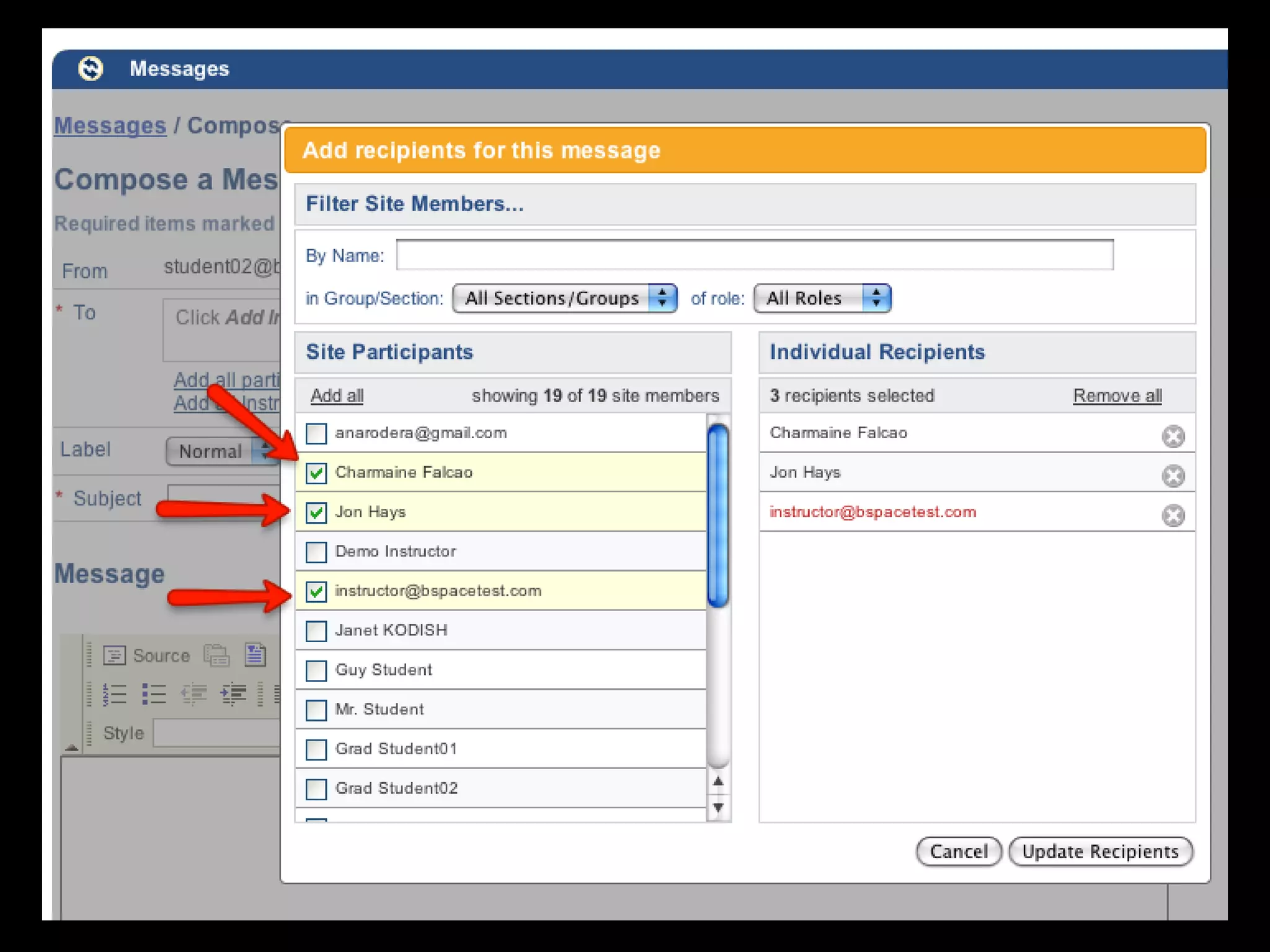Remove instructor@bspacetest.com using its X icon
The height and width of the screenshot is (952, 1270).
(x=1173, y=515)
